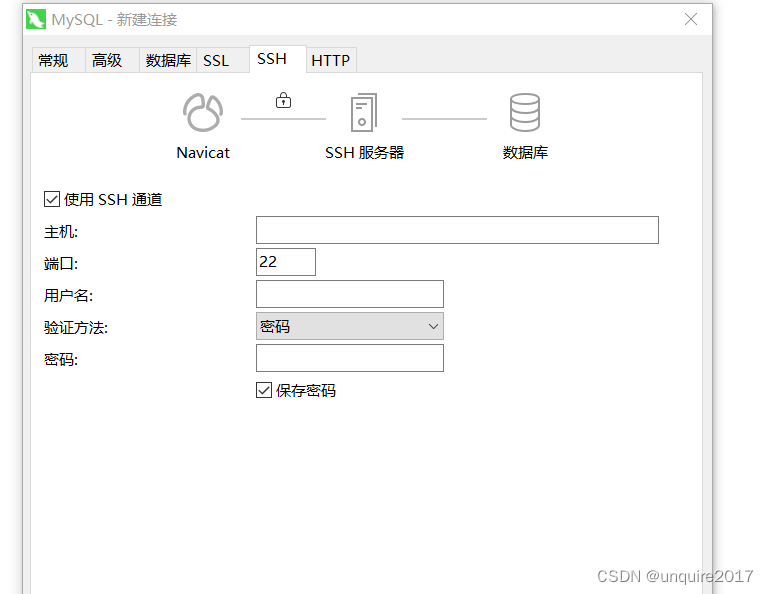The image size is (769, 594).
Task: Click the Navicat logo icon in diagram
Action: point(203,113)
